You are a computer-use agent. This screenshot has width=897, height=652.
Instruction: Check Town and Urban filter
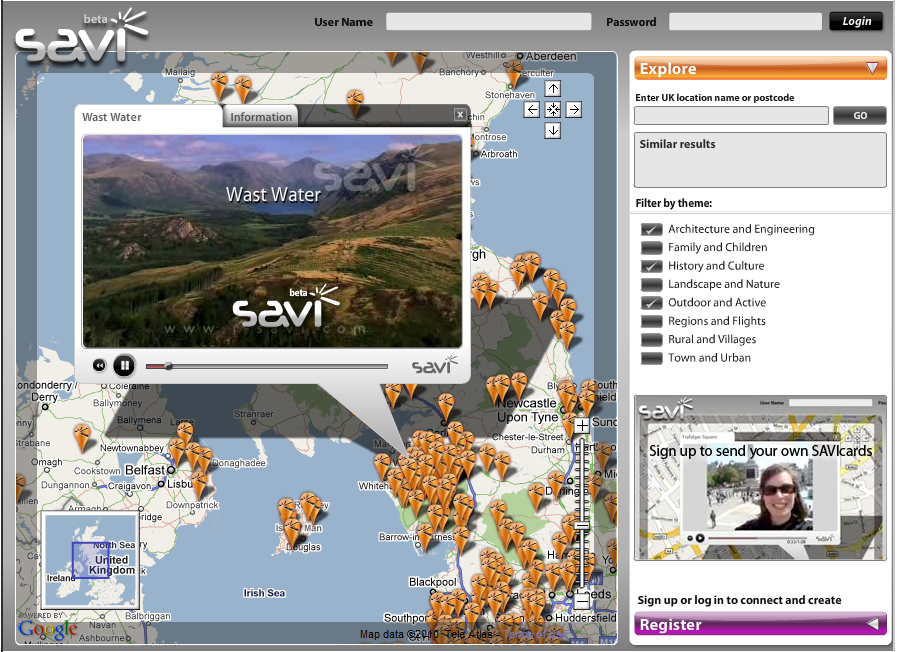tap(652, 358)
